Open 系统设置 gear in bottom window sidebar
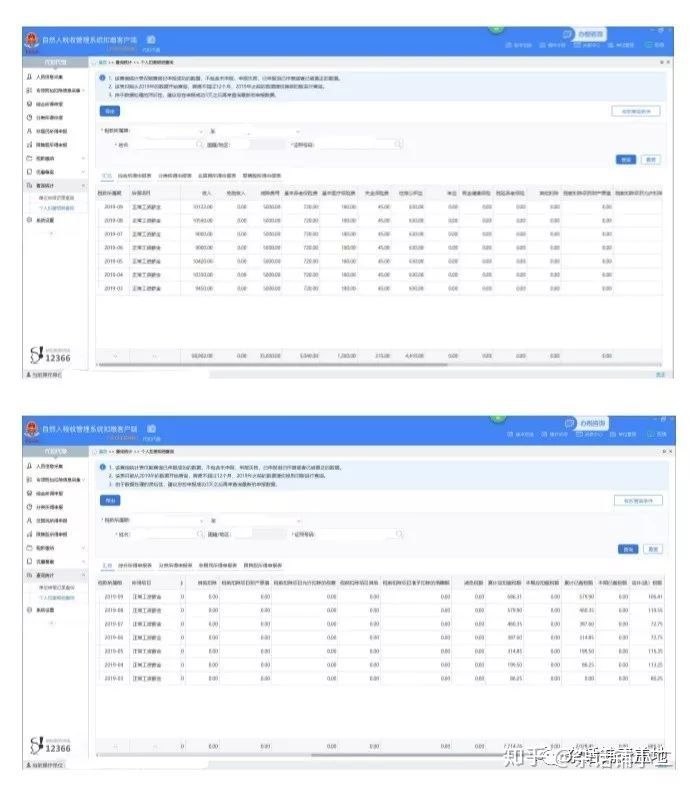690x786 pixels. click(x=29, y=610)
